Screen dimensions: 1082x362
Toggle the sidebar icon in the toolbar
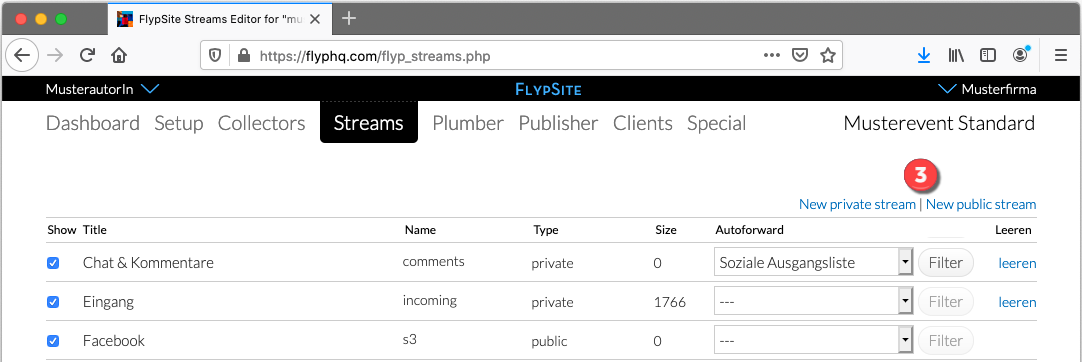point(988,56)
